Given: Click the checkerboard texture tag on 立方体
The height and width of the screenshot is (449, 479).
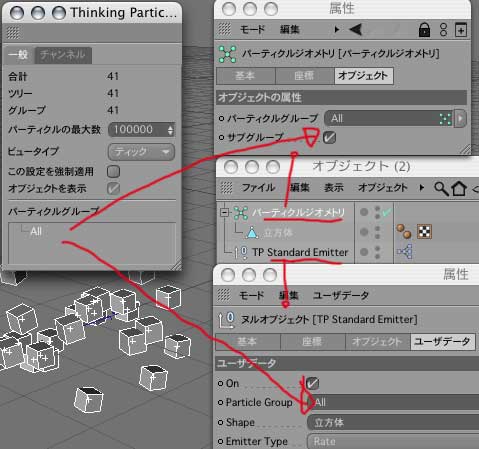Looking at the screenshot, I should pos(424,232).
